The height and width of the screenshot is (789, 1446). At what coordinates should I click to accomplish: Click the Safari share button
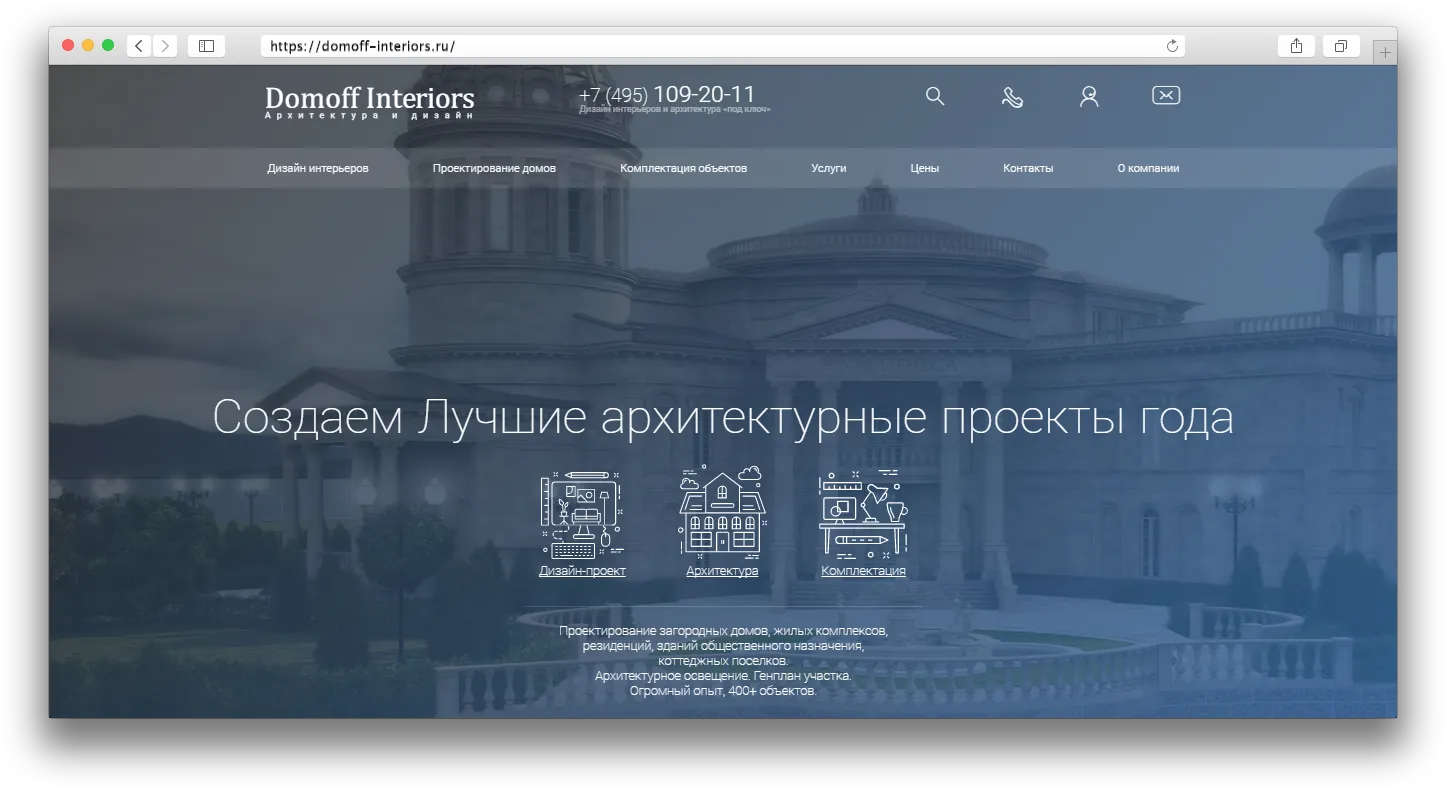pyautogui.click(x=1296, y=46)
